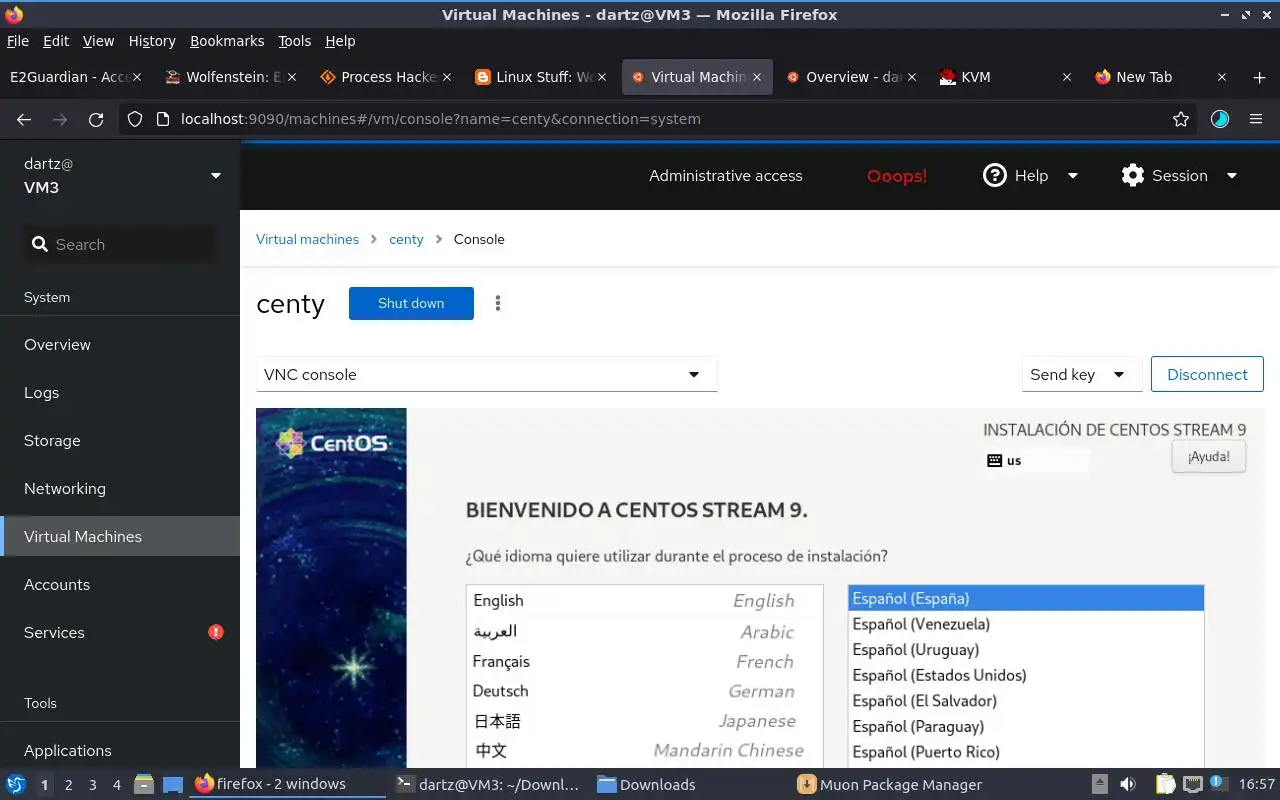This screenshot has height=800, width=1280.
Task: Open the View menu in Firefox
Action: (98, 41)
